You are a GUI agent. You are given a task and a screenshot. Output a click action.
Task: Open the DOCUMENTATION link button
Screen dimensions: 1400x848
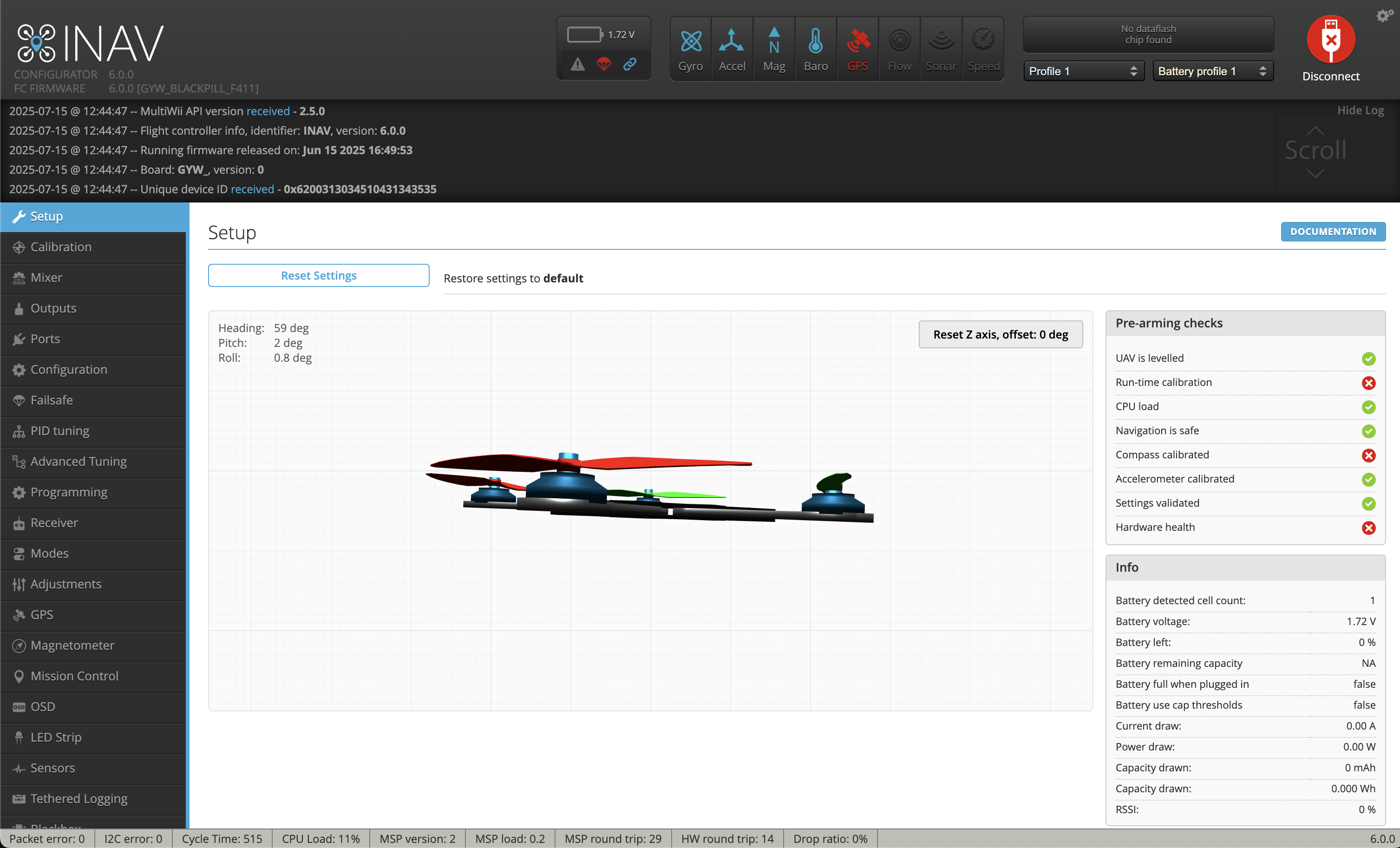pyautogui.click(x=1332, y=231)
